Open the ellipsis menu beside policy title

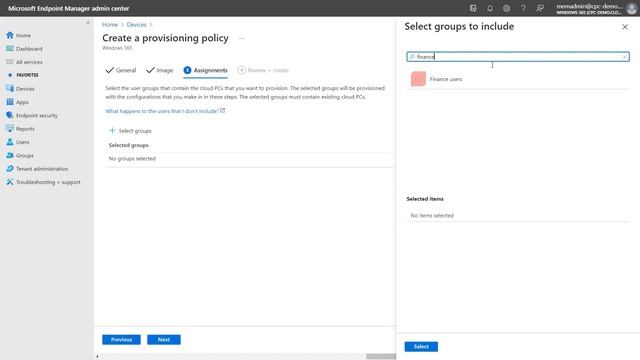(241, 38)
